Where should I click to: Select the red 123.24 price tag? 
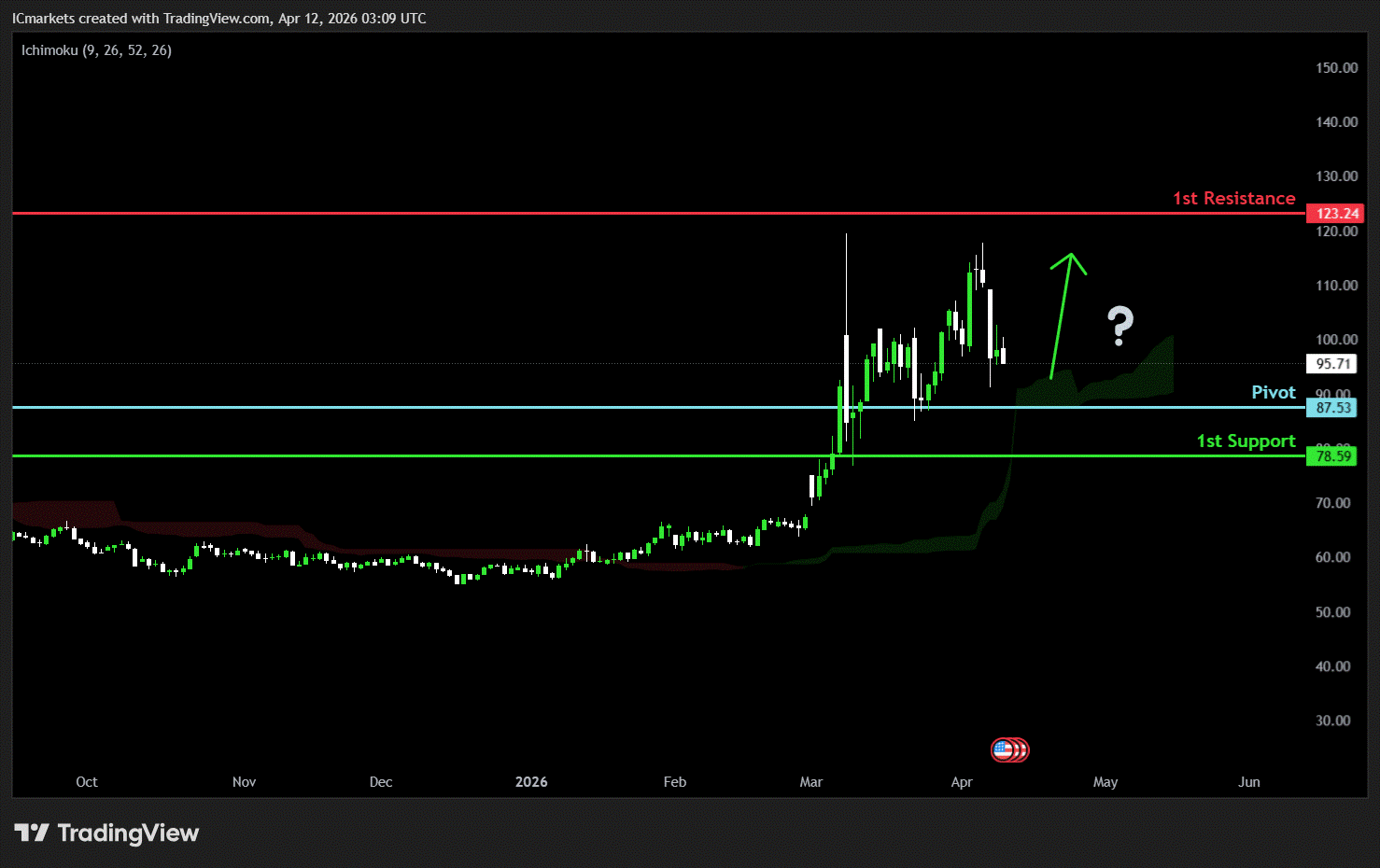1335,214
